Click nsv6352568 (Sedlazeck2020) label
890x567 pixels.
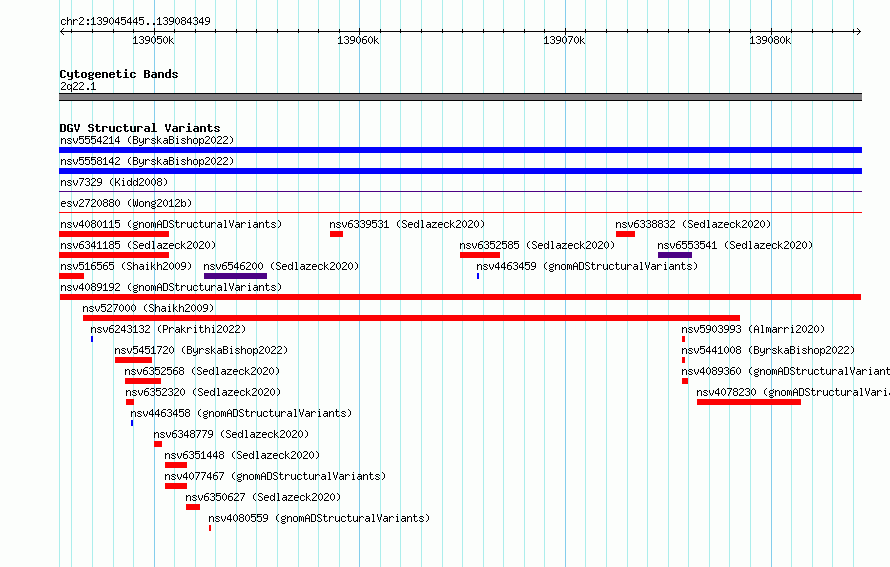click(x=202, y=371)
